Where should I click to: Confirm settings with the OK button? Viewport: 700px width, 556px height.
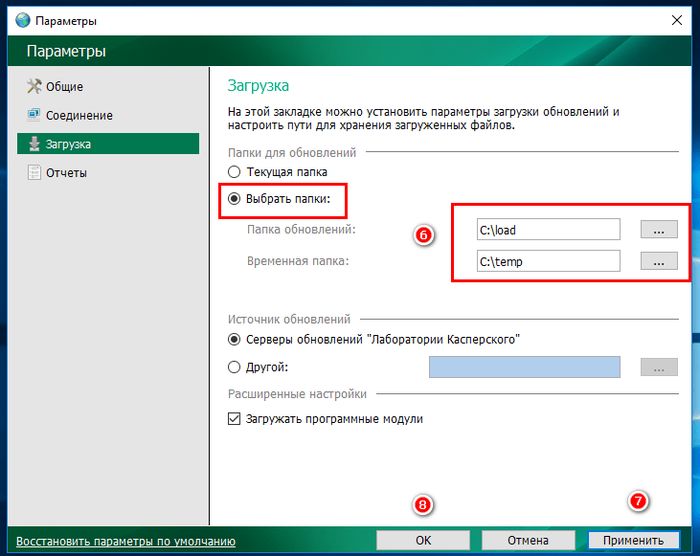[x=423, y=540]
